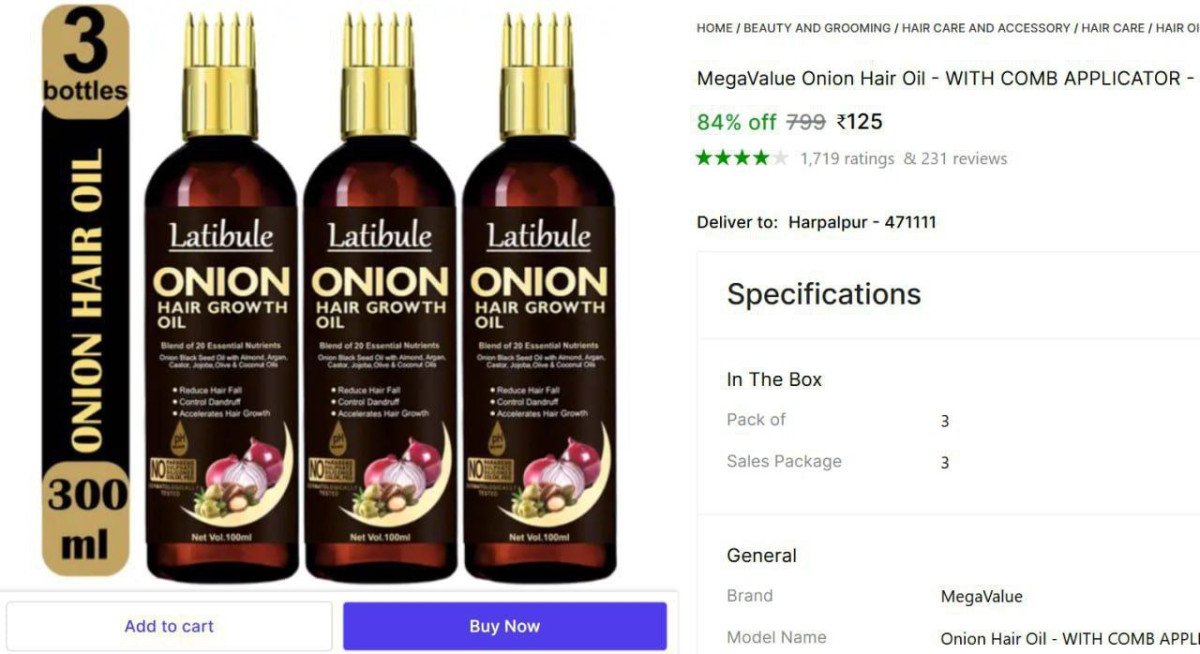Click the grey fifth rating star

pos(780,158)
